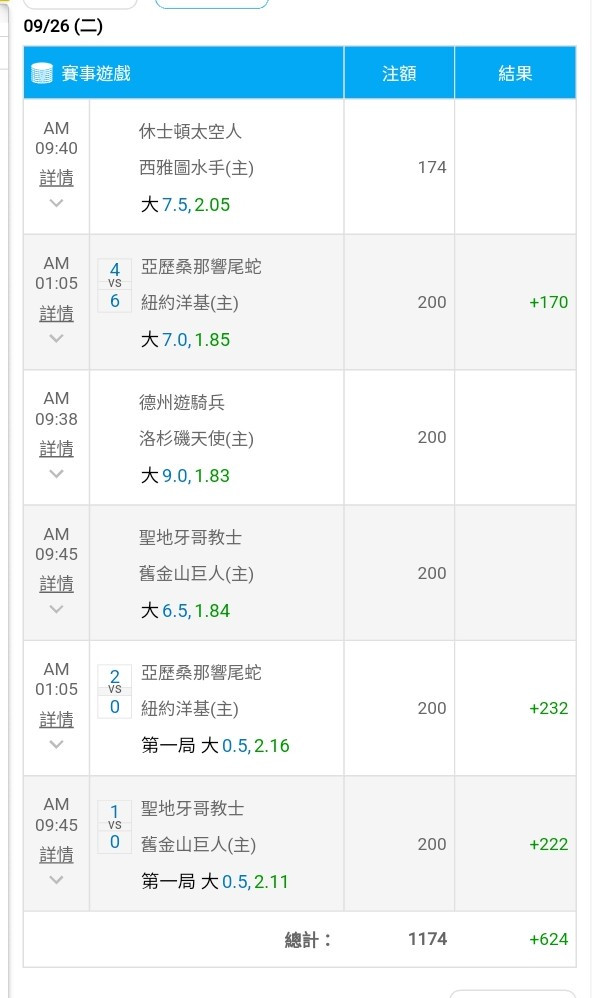This screenshot has width=609, height=998.
Task: Open 詳情 for 德州遊騎兵 09:38 game
Action: click(56, 449)
